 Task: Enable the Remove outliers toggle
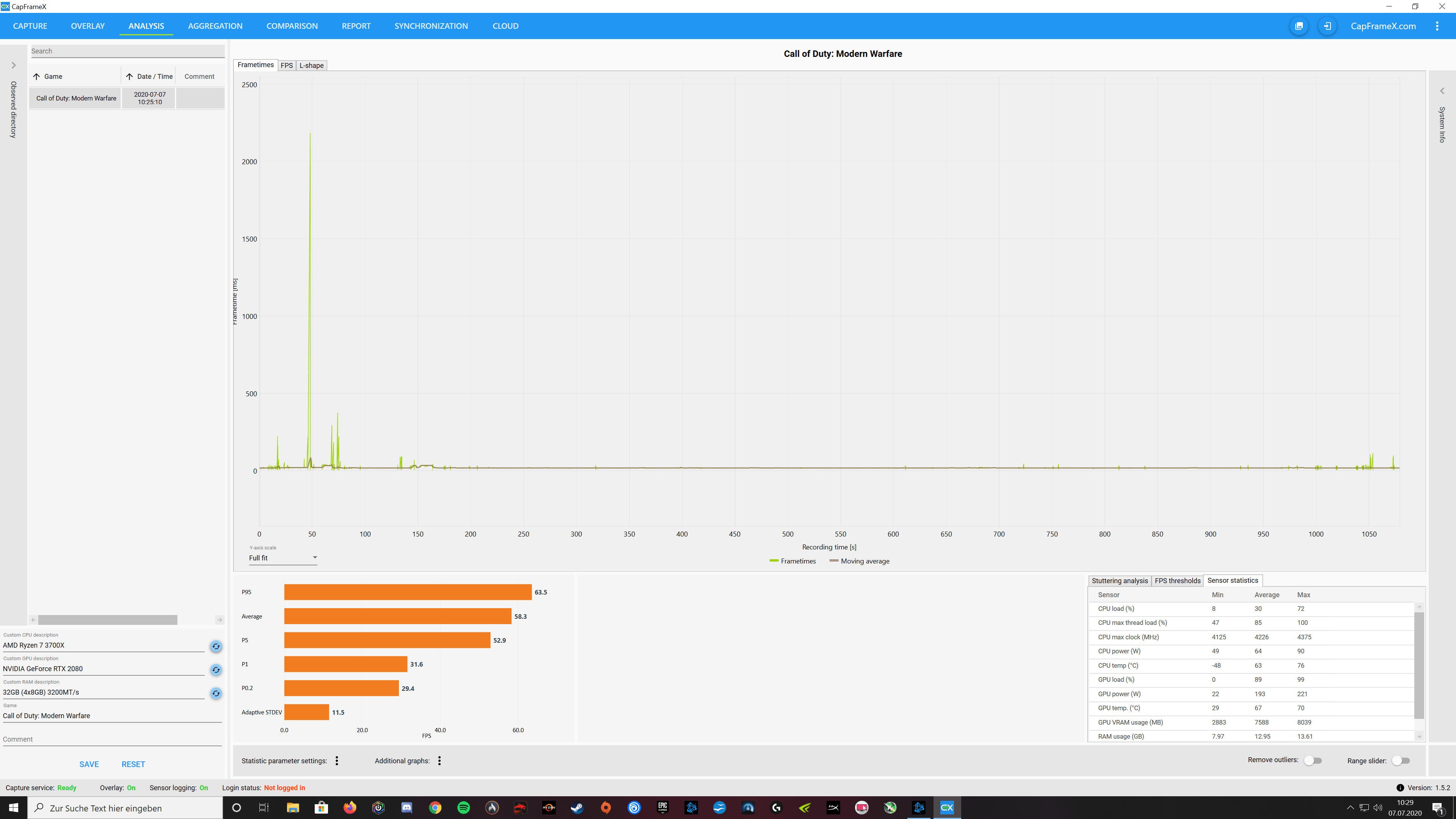pyautogui.click(x=1312, y=761)
